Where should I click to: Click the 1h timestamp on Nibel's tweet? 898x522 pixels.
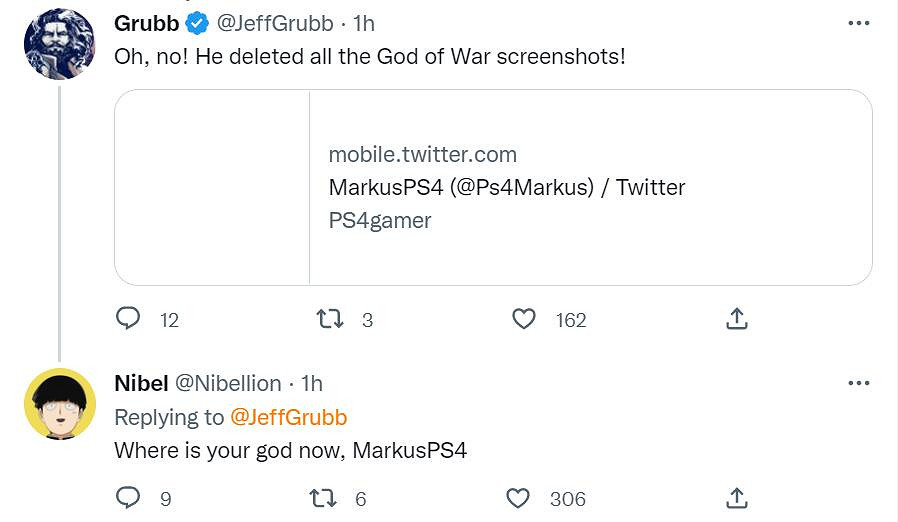312,383
